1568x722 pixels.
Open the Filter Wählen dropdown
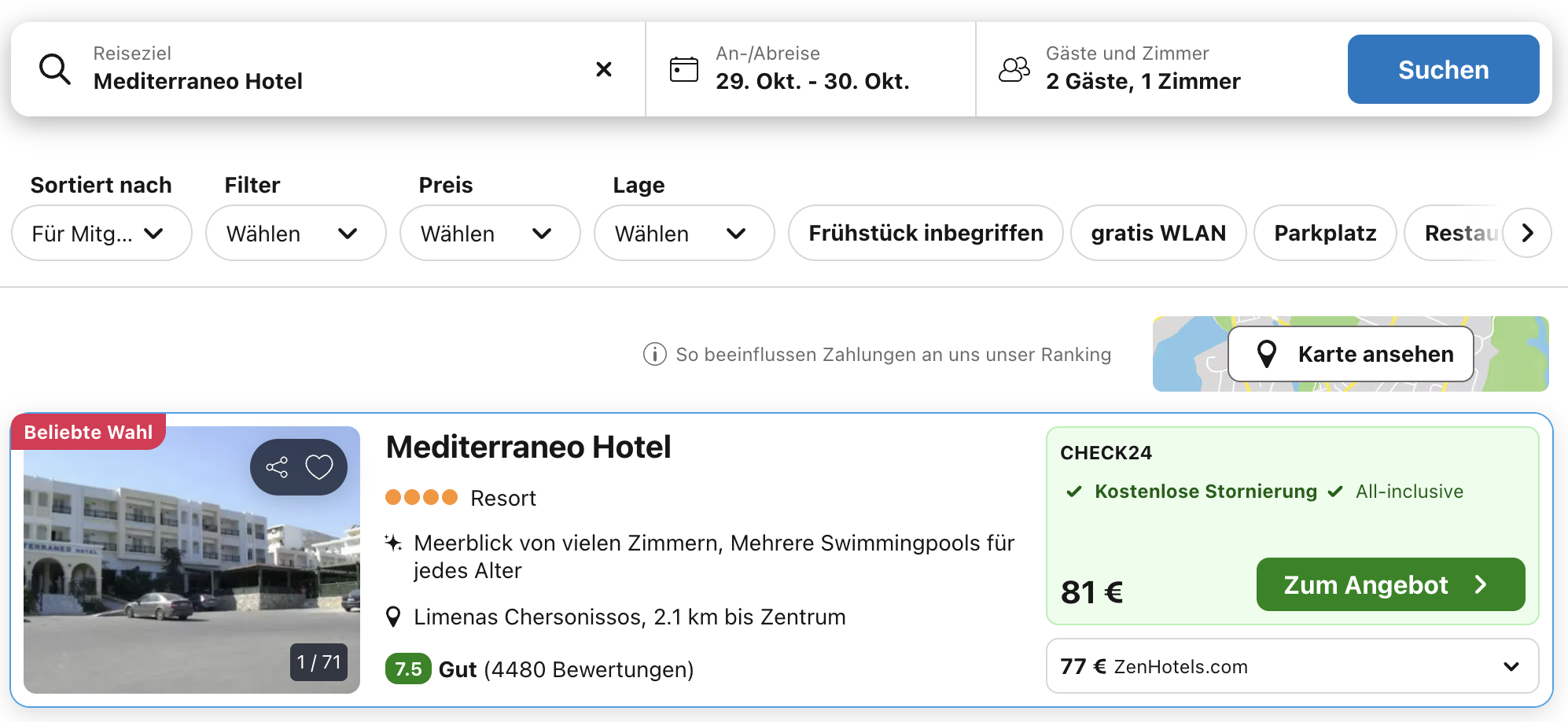tap(295, 234)
